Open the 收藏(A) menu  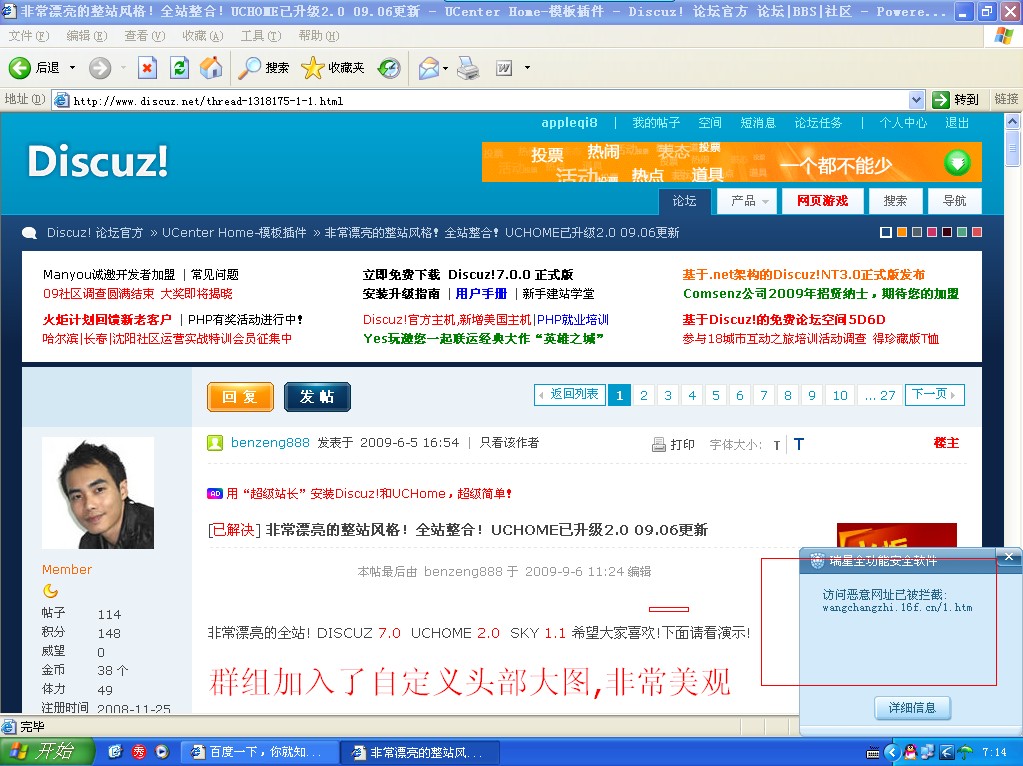point(203,36)
